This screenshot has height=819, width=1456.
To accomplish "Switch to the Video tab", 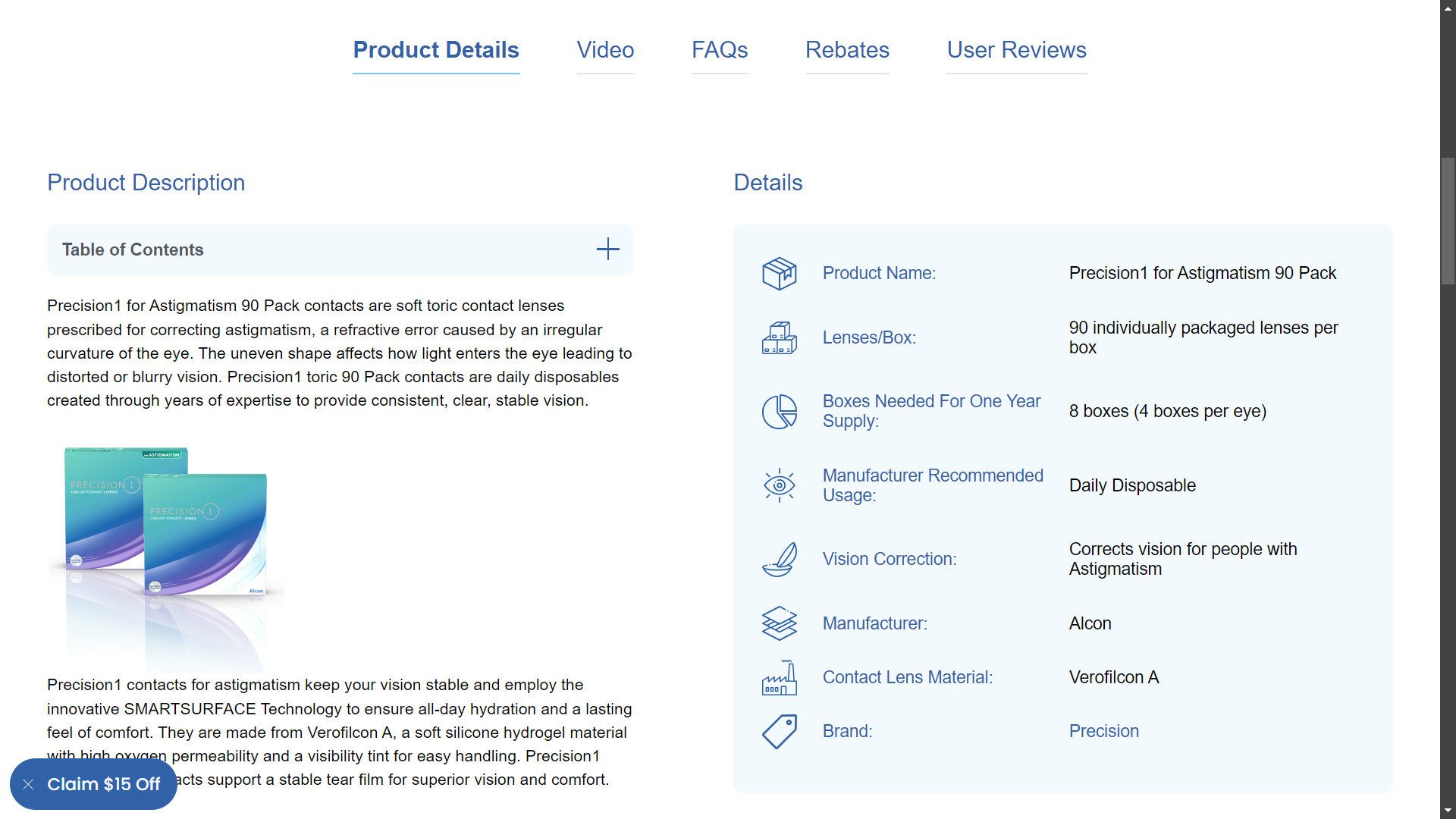I will click(x=605, y=50).
